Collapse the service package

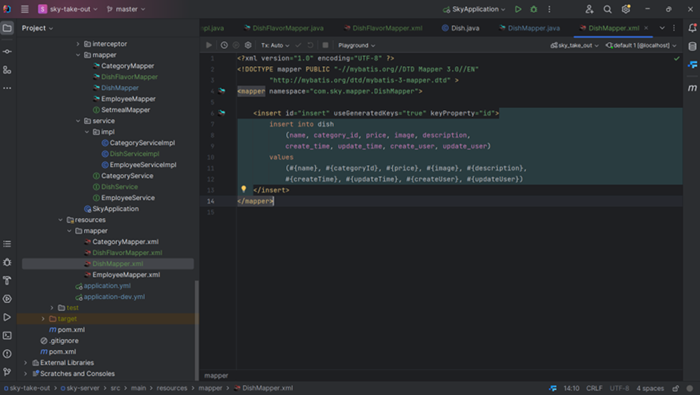coord(78,121)
